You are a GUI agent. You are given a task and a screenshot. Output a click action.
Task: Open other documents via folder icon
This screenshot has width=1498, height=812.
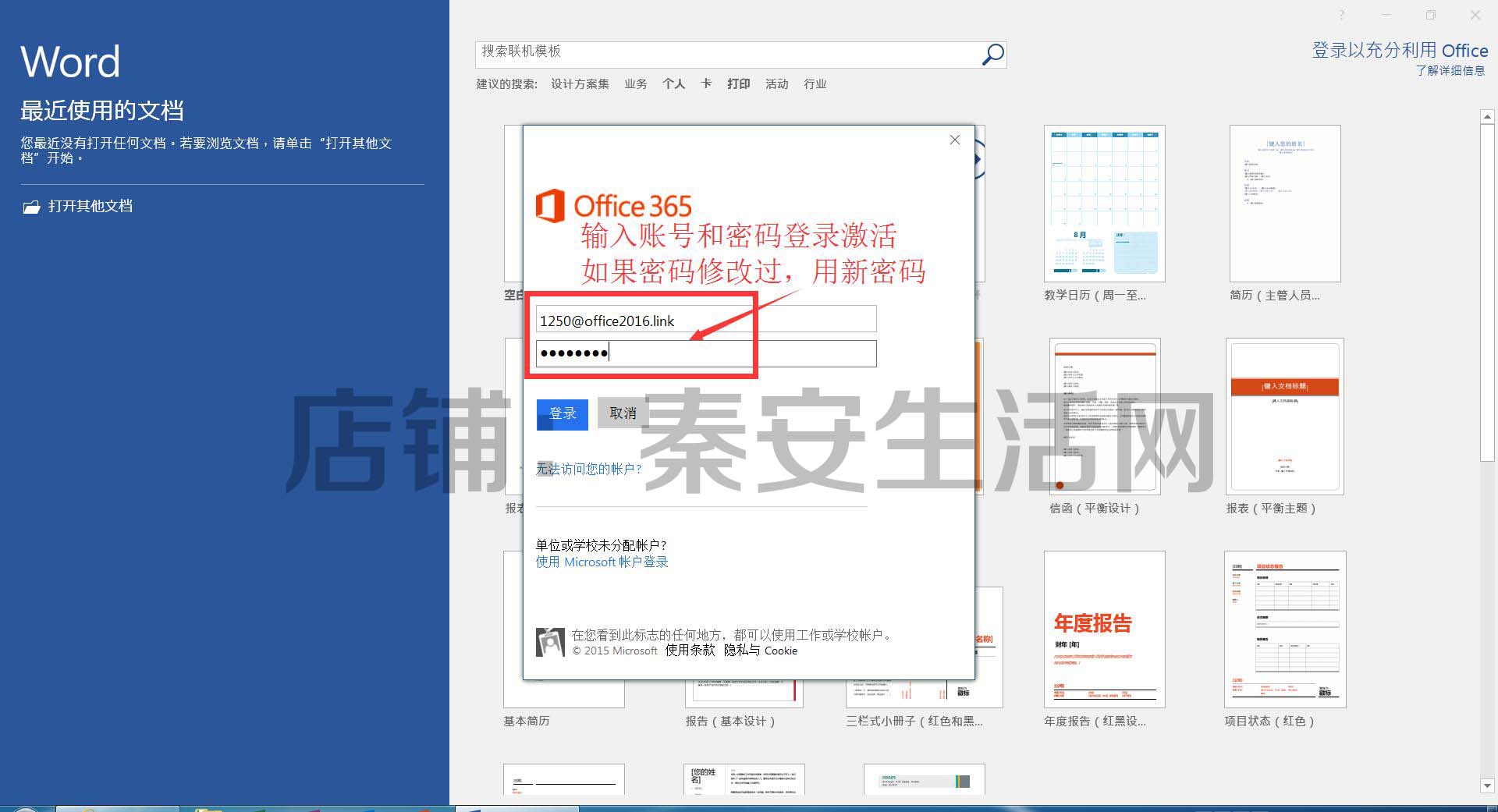(31, 207)
